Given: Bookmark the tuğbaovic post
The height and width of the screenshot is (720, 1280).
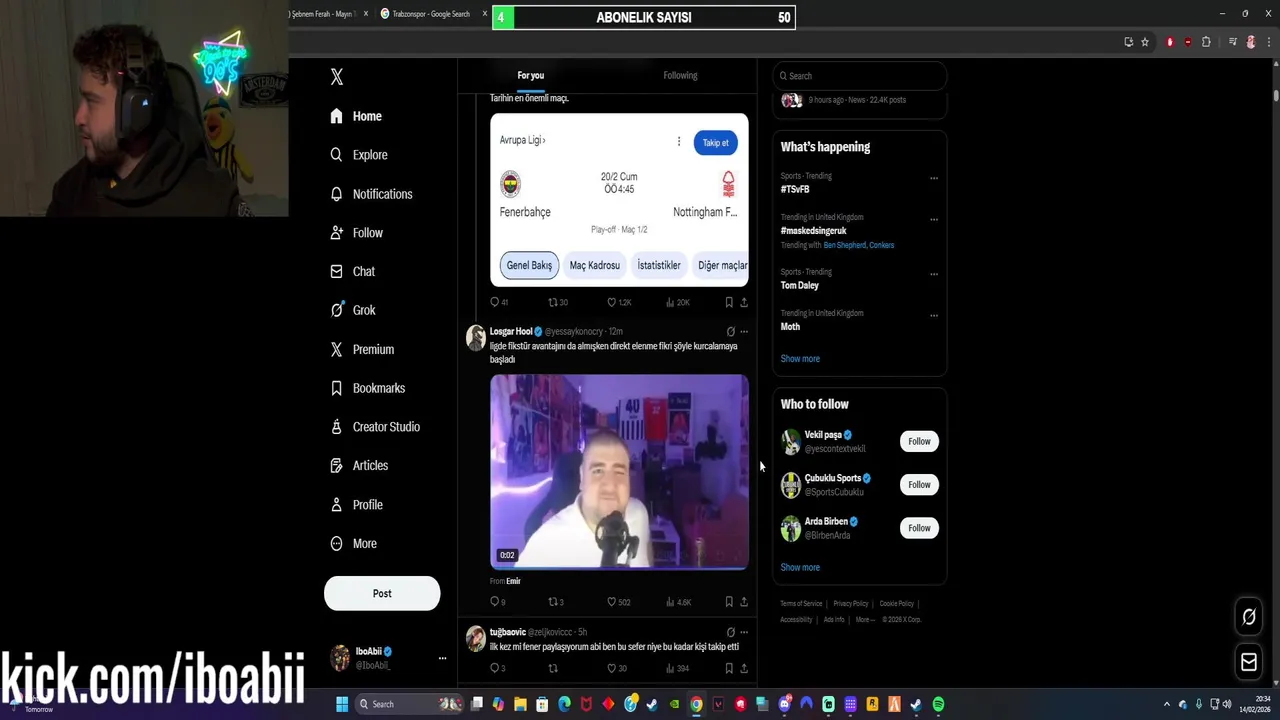Looking at the screenshot, I should (729, 668).
